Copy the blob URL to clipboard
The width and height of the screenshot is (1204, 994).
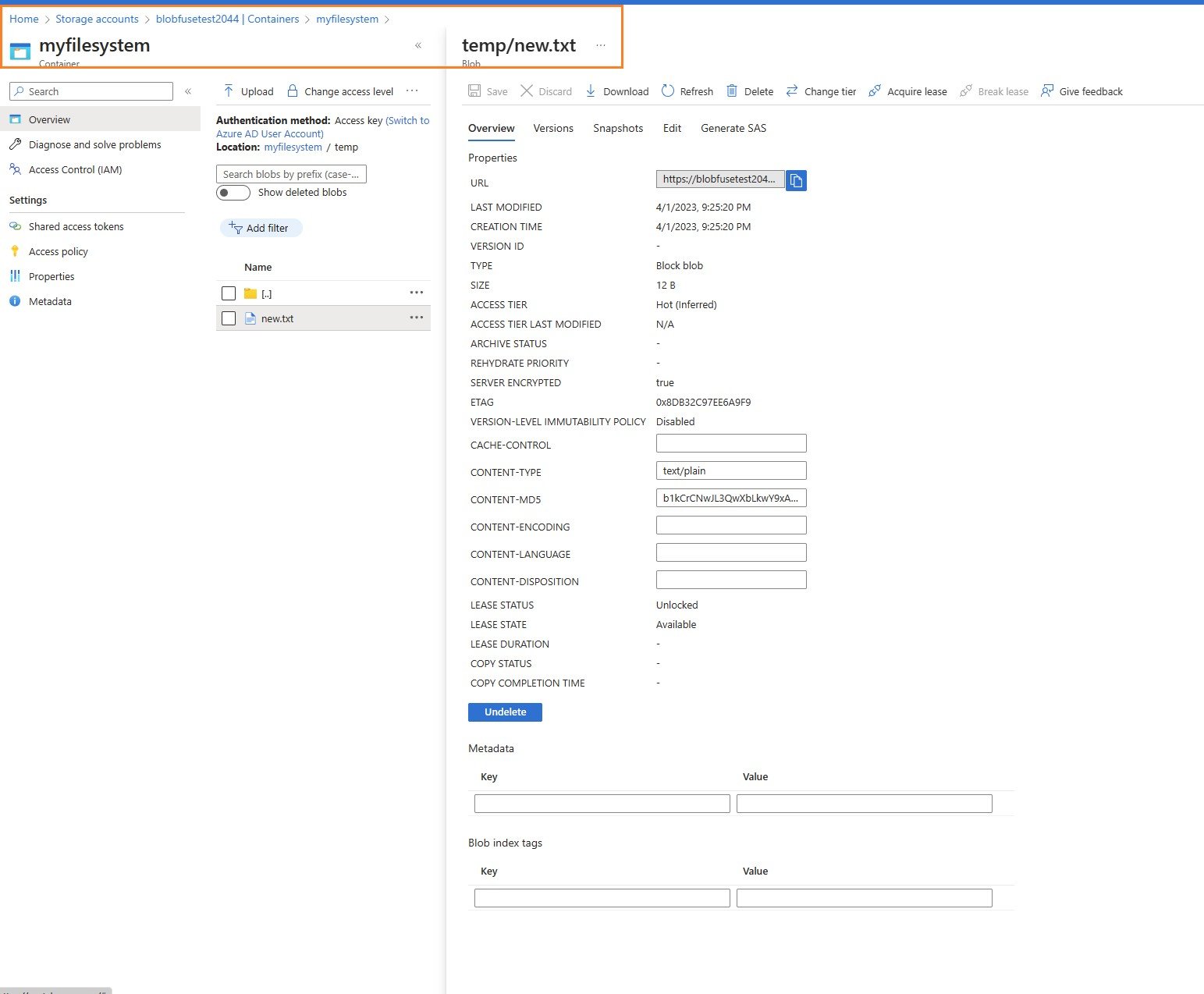click(x=796, y=180)
